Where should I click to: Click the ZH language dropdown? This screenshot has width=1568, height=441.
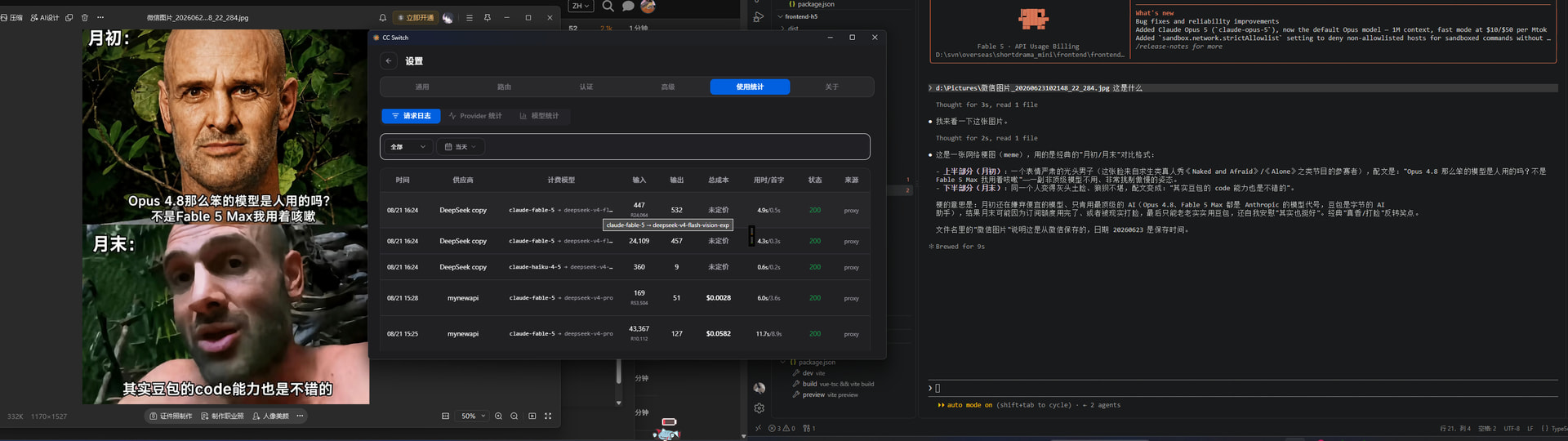pos(581,6)
